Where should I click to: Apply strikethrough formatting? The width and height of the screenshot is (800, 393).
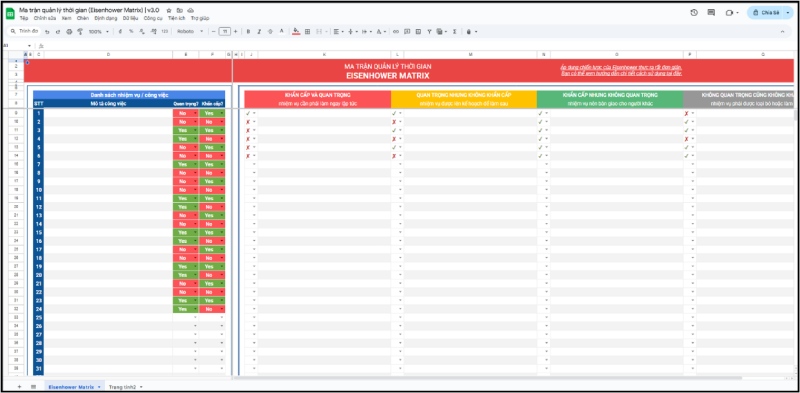(270, 32)
